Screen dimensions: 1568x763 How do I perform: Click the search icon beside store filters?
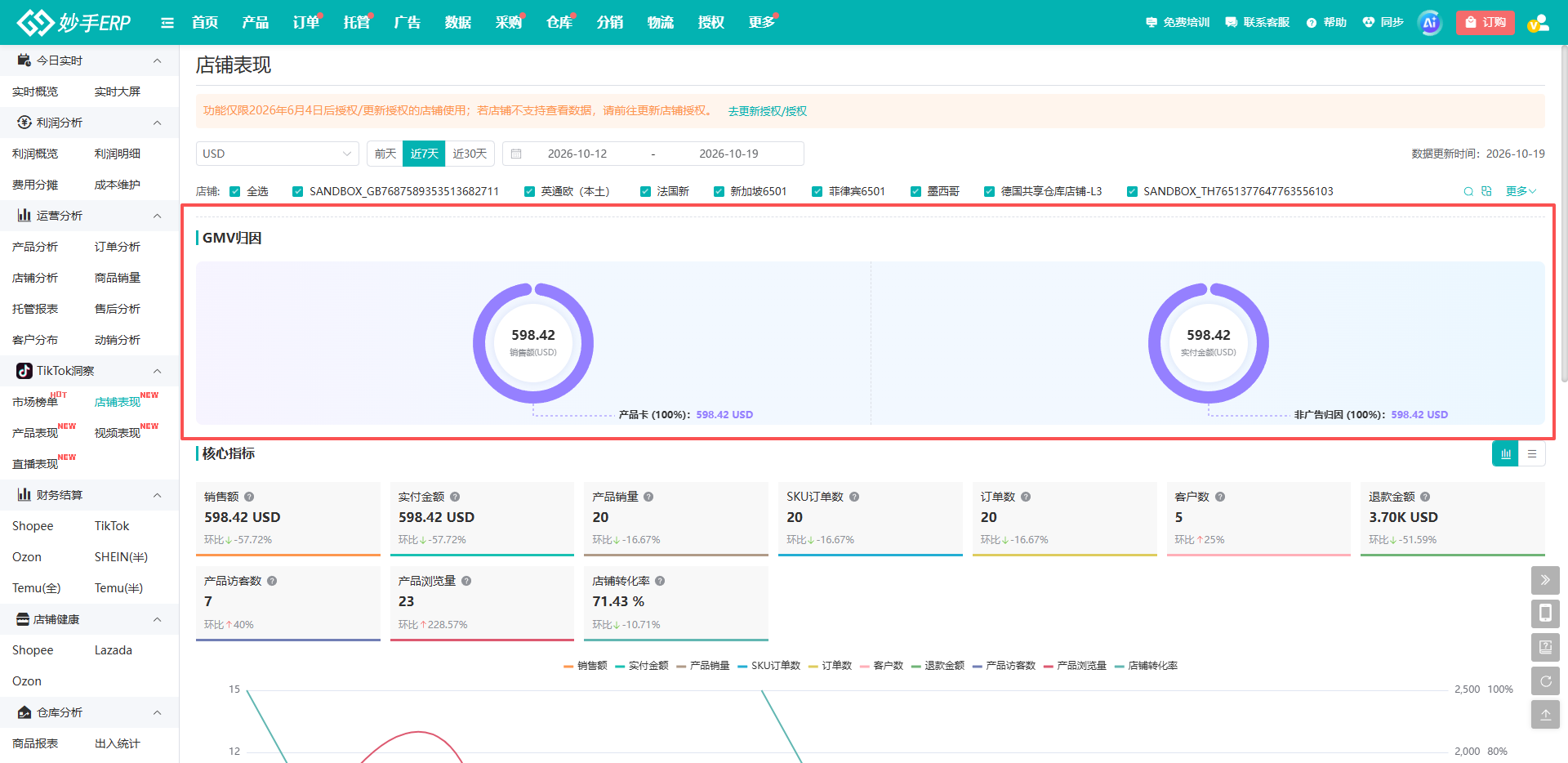pos(1468,191)
